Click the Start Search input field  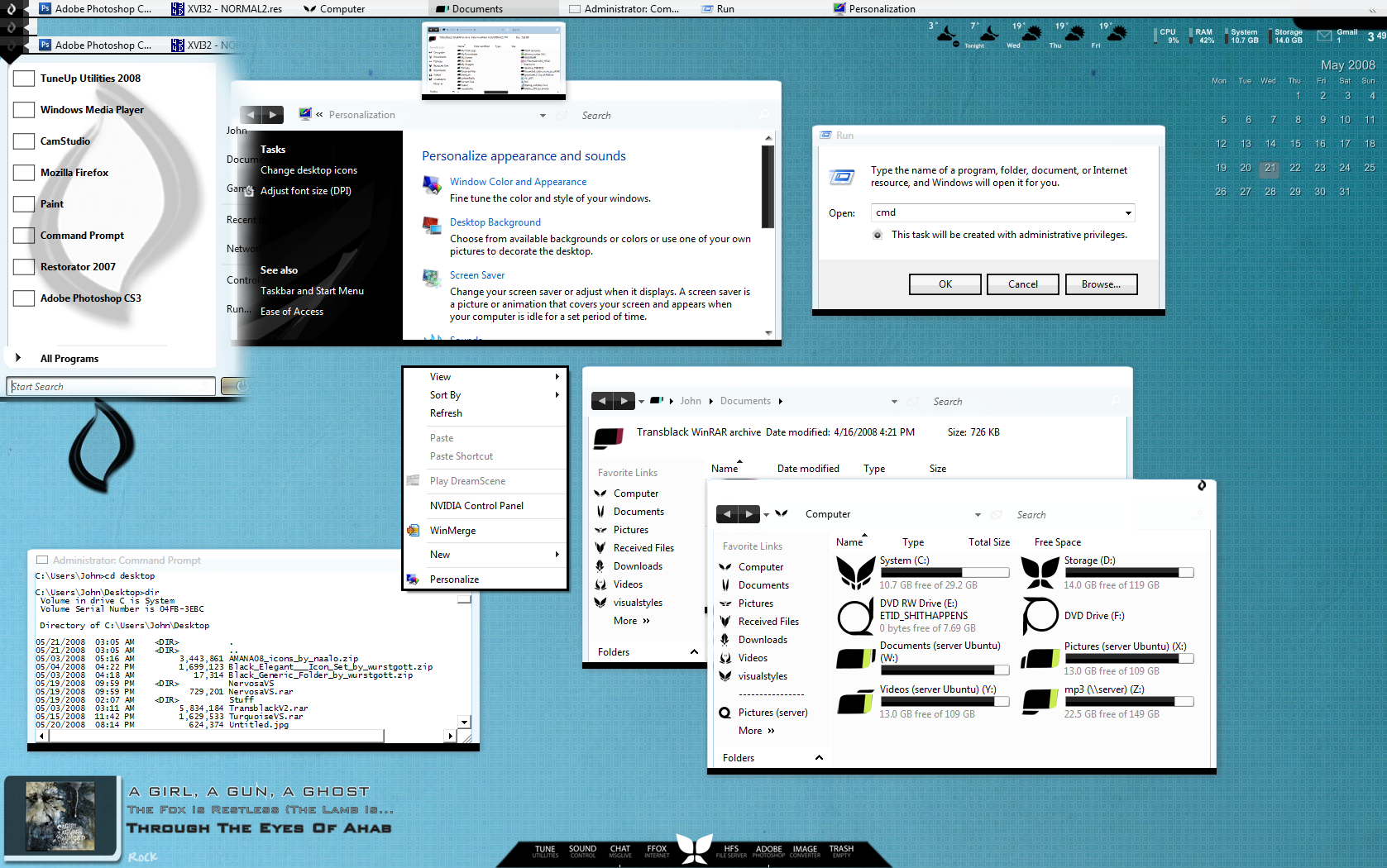(x=112, y=387)
